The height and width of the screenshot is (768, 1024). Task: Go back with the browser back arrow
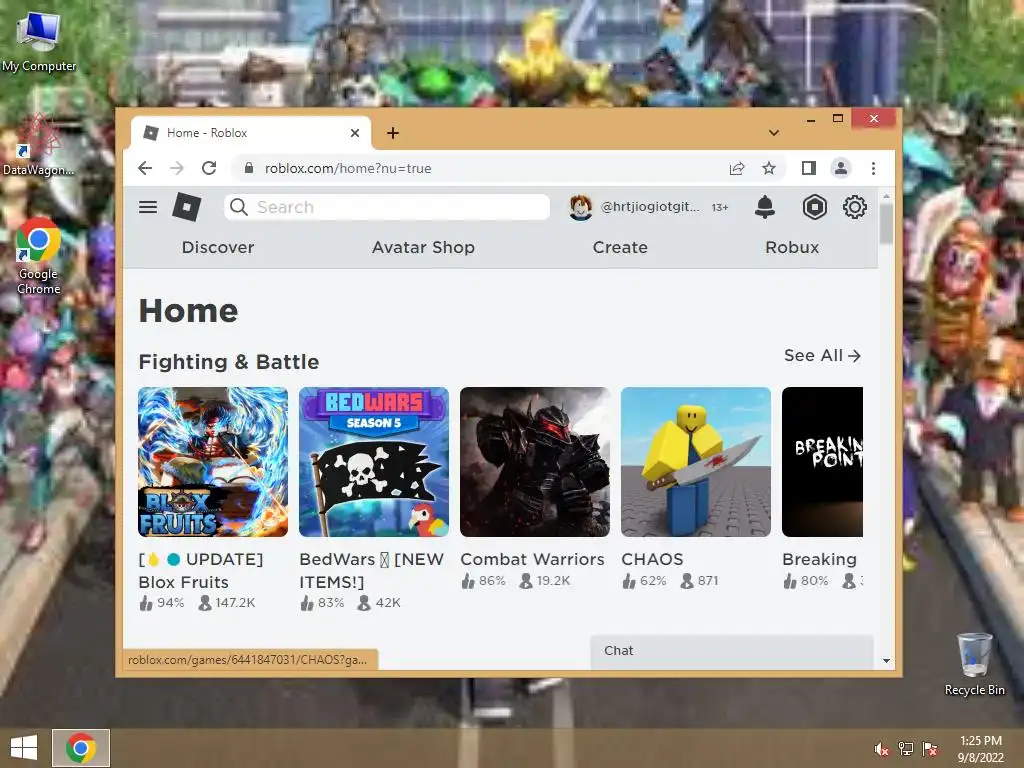(x=145, y=168)
